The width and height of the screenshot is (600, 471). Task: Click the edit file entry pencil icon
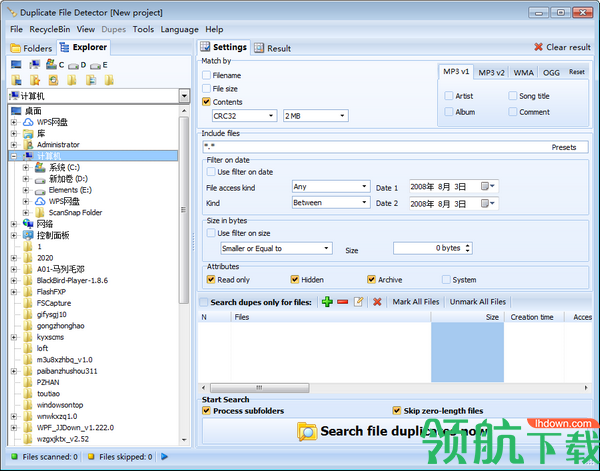coord(358,302)
